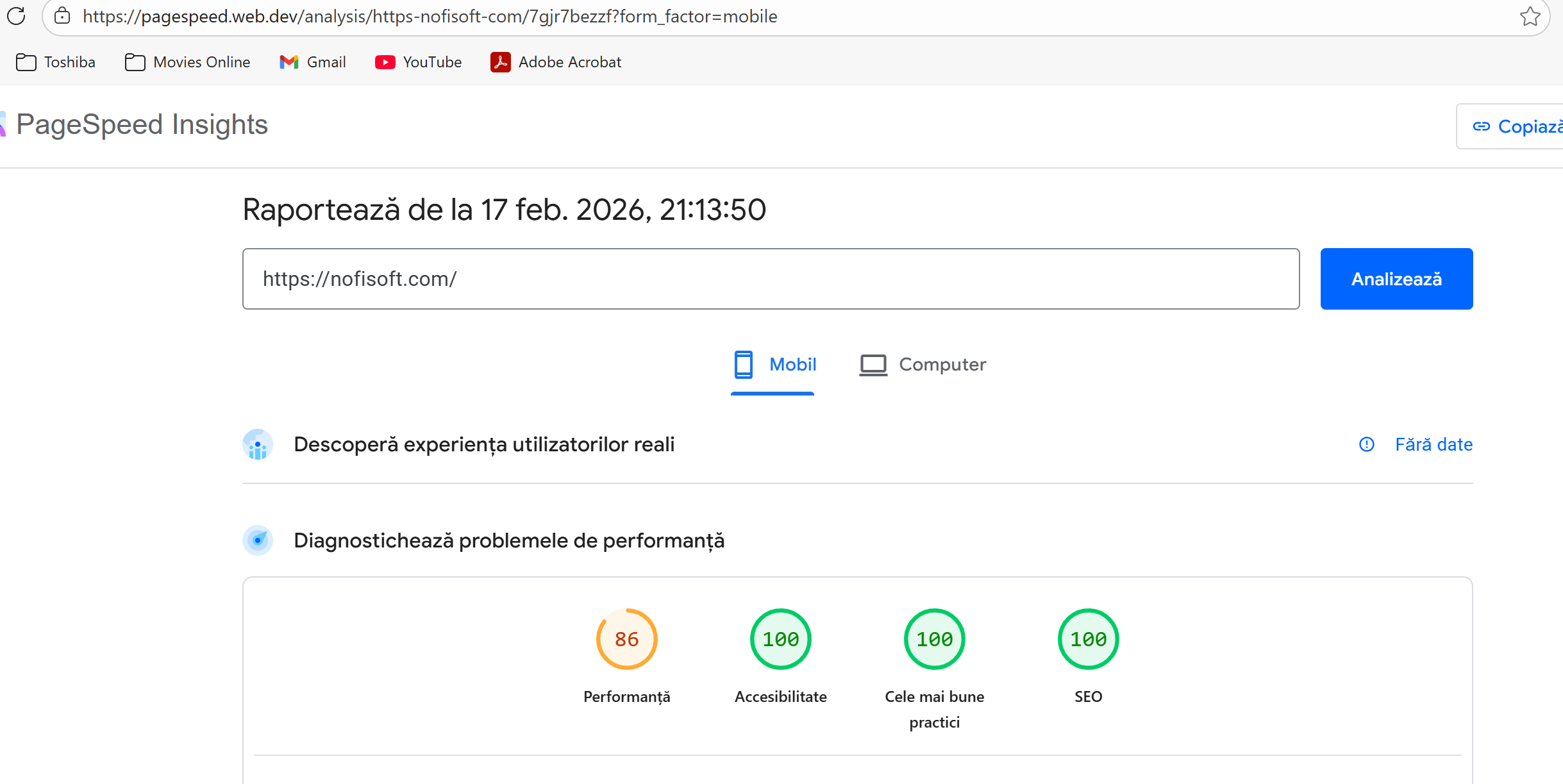Image resolution: width=1563 pixels, height=784 pixels.
Task: Focus the nofisoft.com URL input field
Action: [769, 279]
